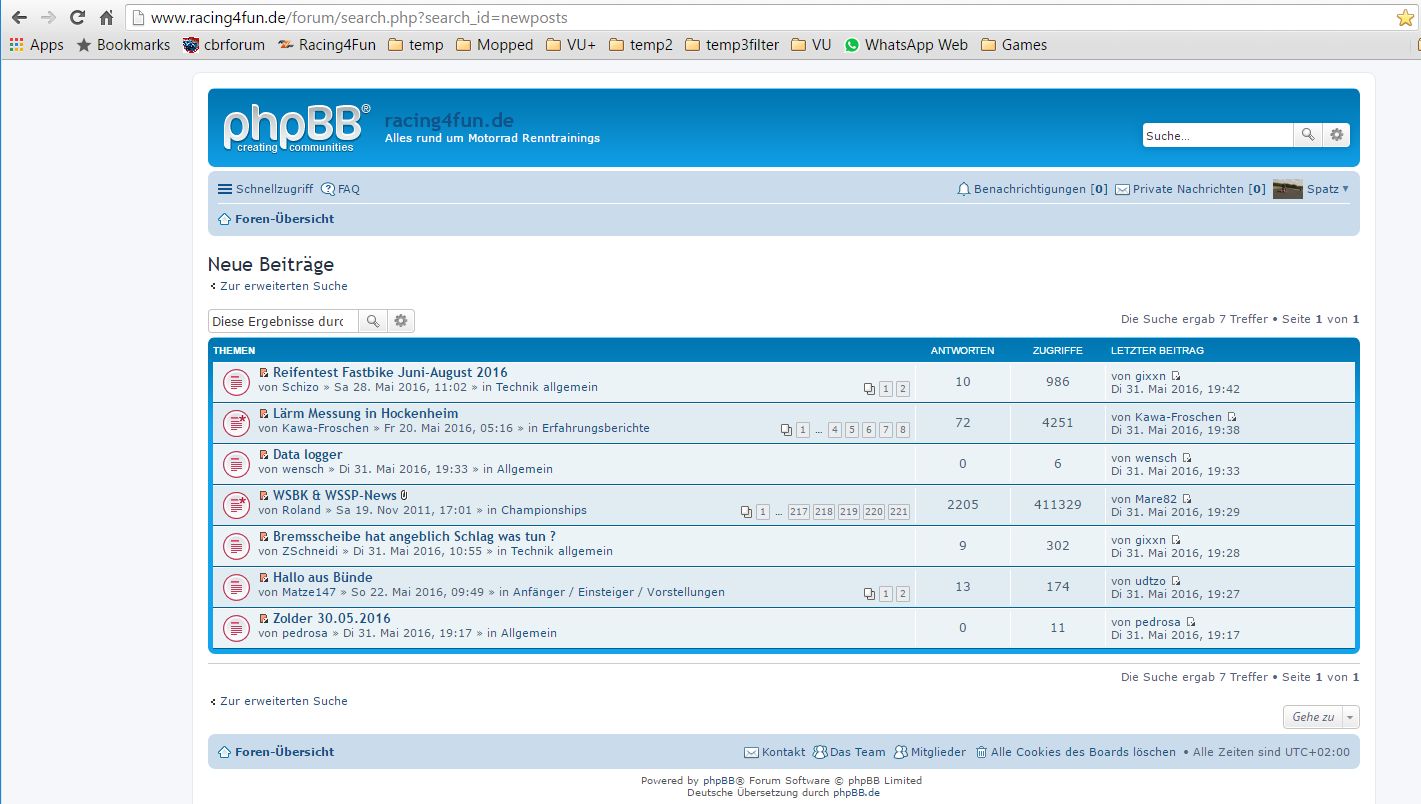This screenshot has width=1421, height=804.
Task: Click 'Zur erweiterten Suche' link under the heading
Action: pyautogui.click(x=283, y=286)
